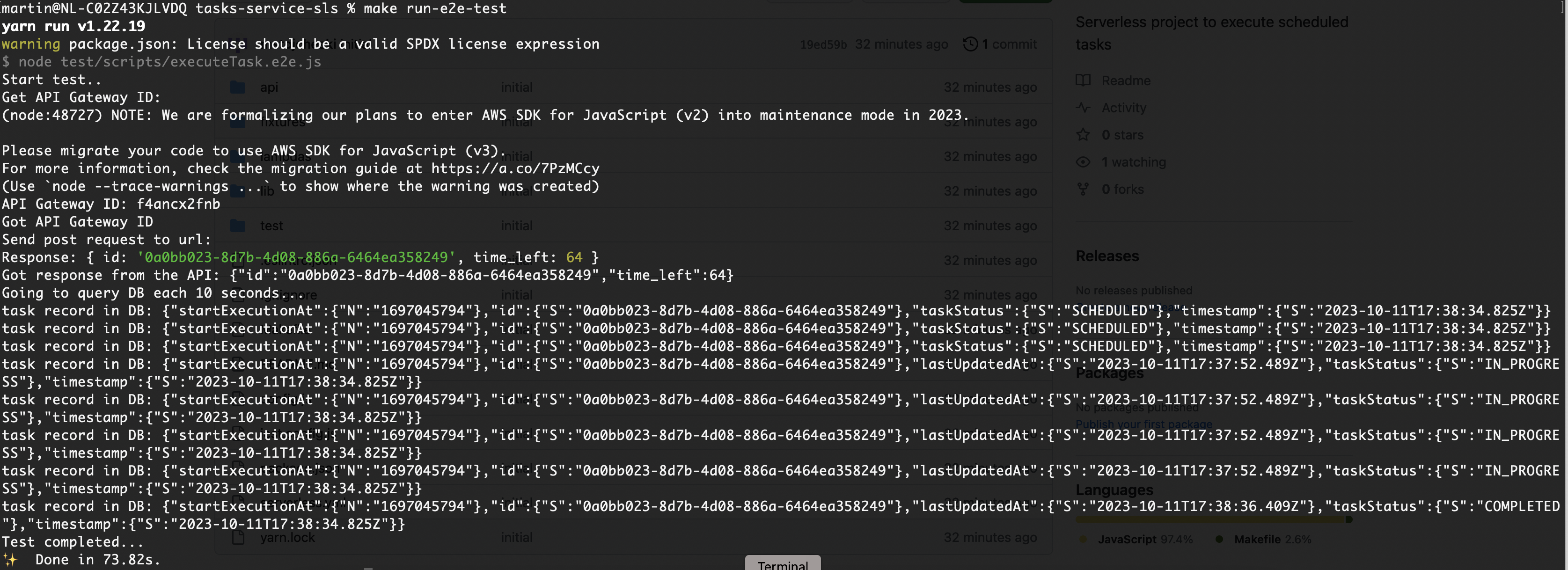Click the Readme book icon
This screenshot has height=570, width=1568.
1083,80
